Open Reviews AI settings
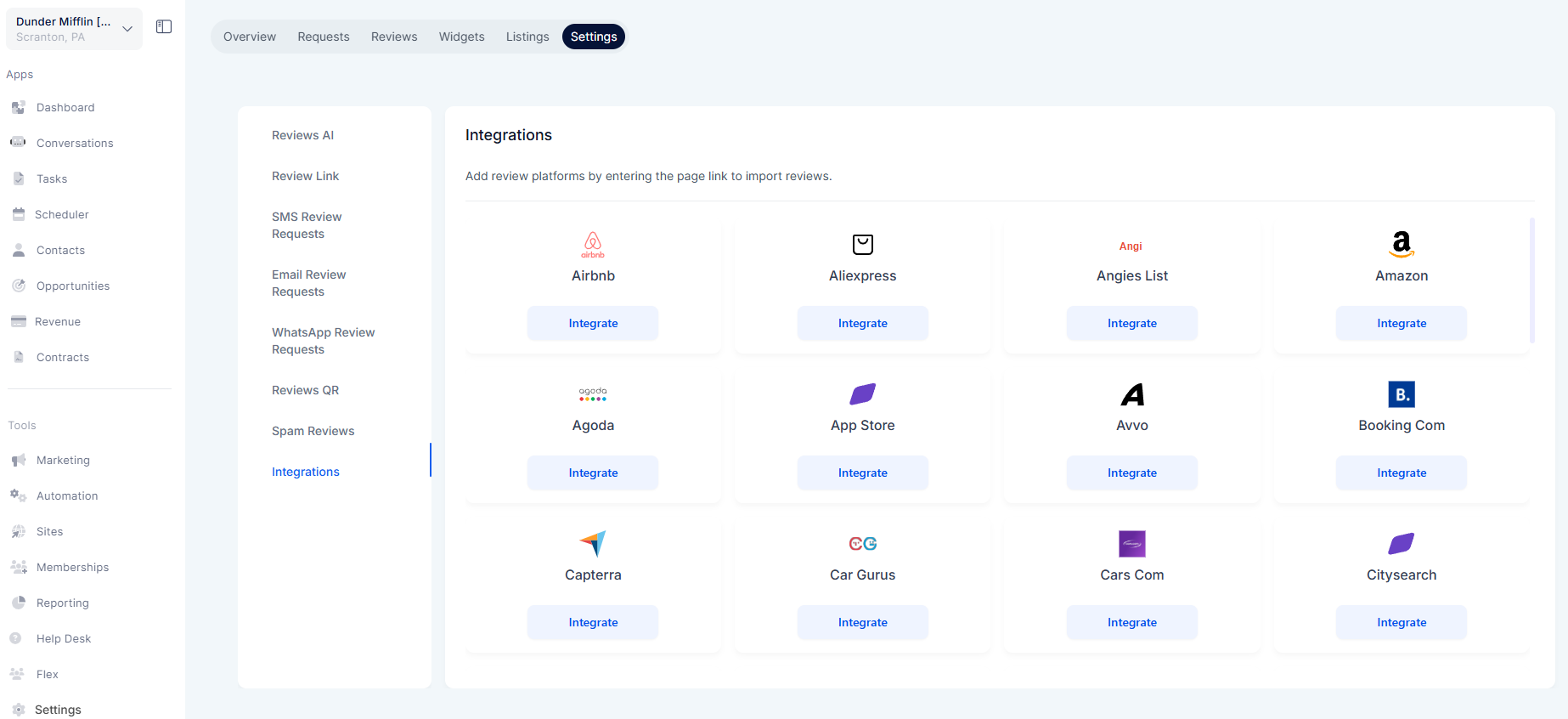 click(x=302, y=135)
